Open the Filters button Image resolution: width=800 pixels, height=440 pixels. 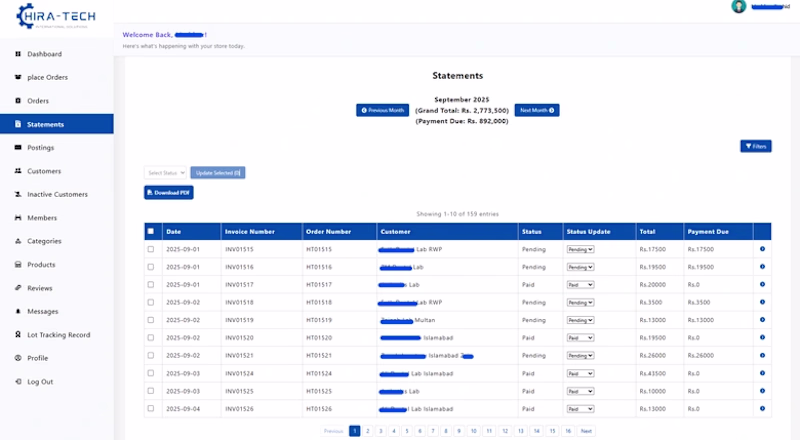[x=755, y=146]
